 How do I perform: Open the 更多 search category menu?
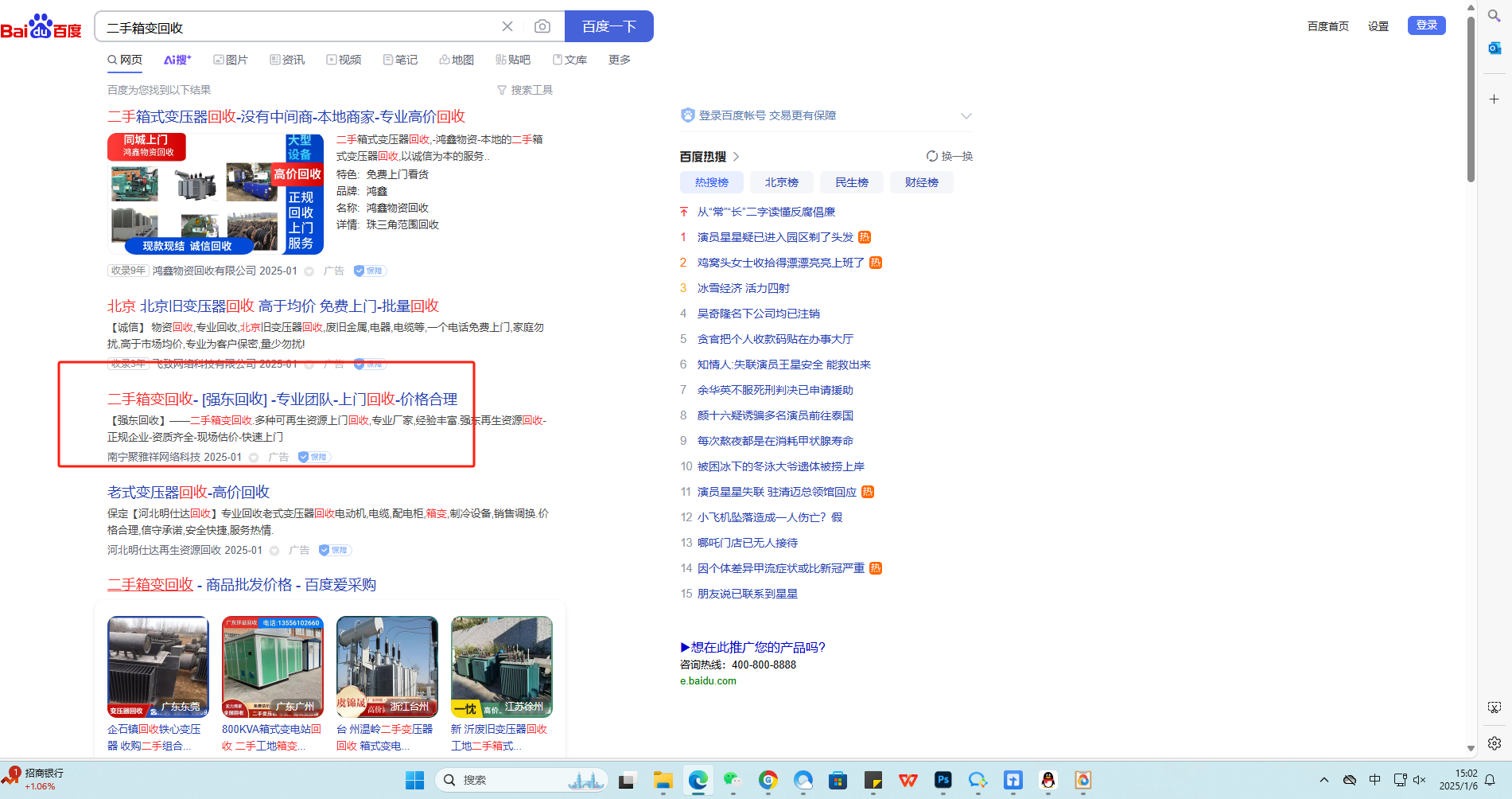tap(619, 60)
